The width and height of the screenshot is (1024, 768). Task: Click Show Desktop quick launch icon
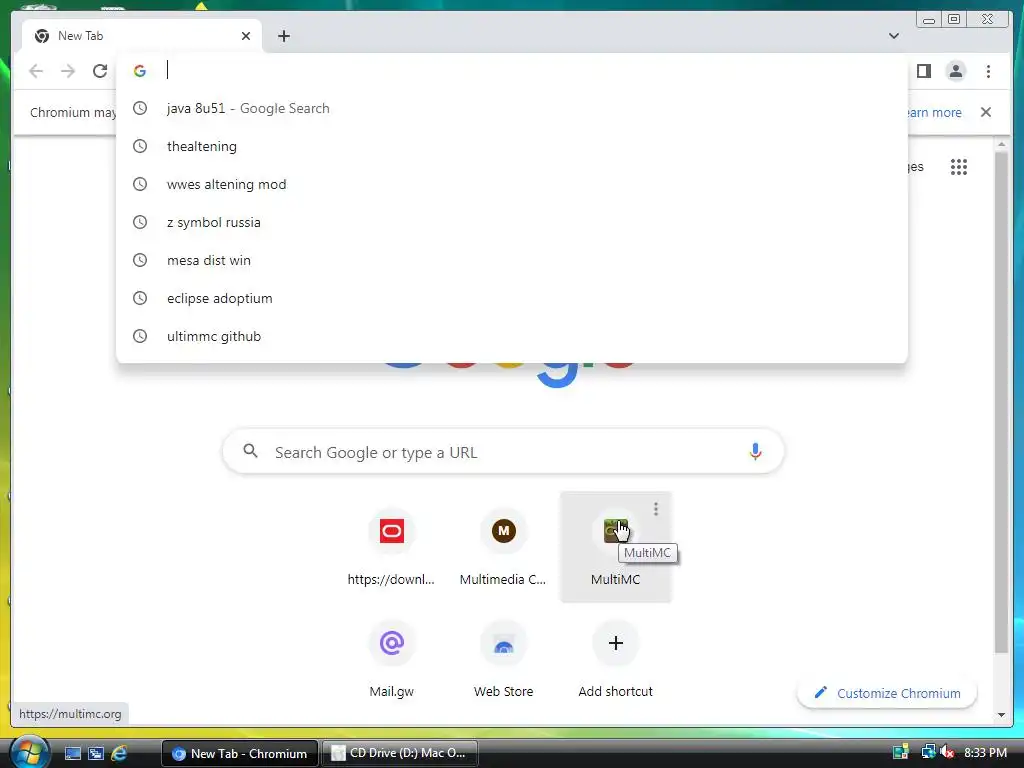pos(72,753)
